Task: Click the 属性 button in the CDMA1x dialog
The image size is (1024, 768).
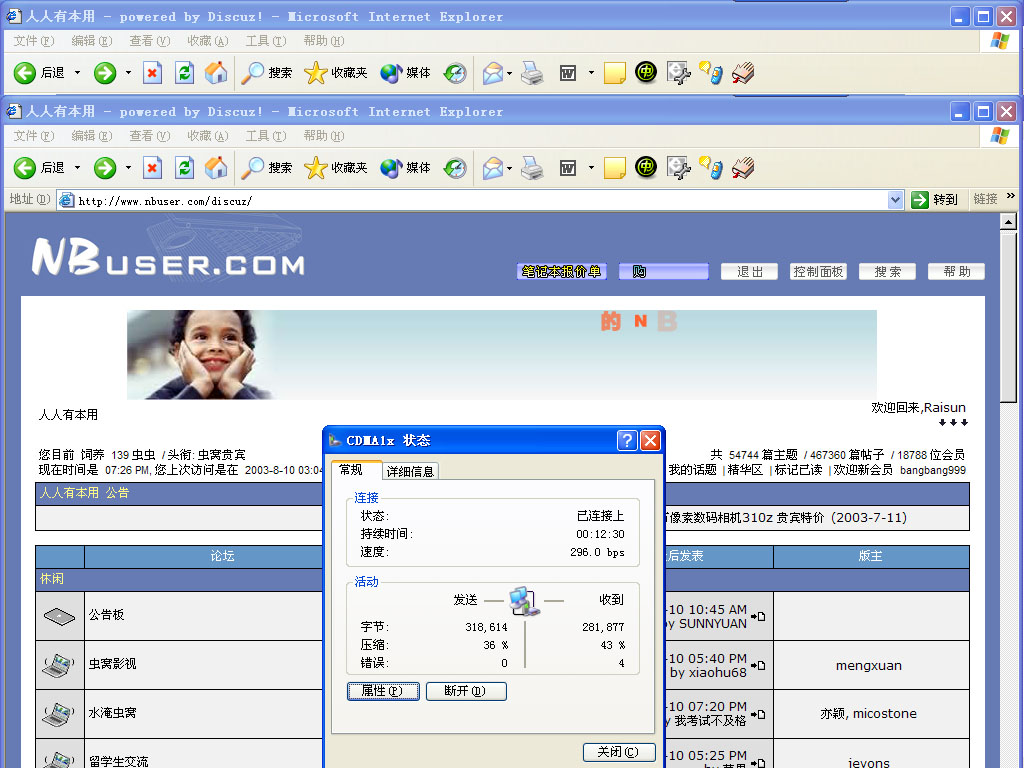Action: tap(383, 691)
